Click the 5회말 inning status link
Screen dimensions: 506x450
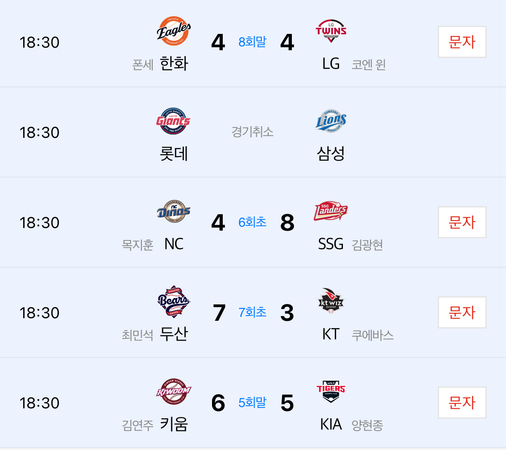tap(252, 402)
